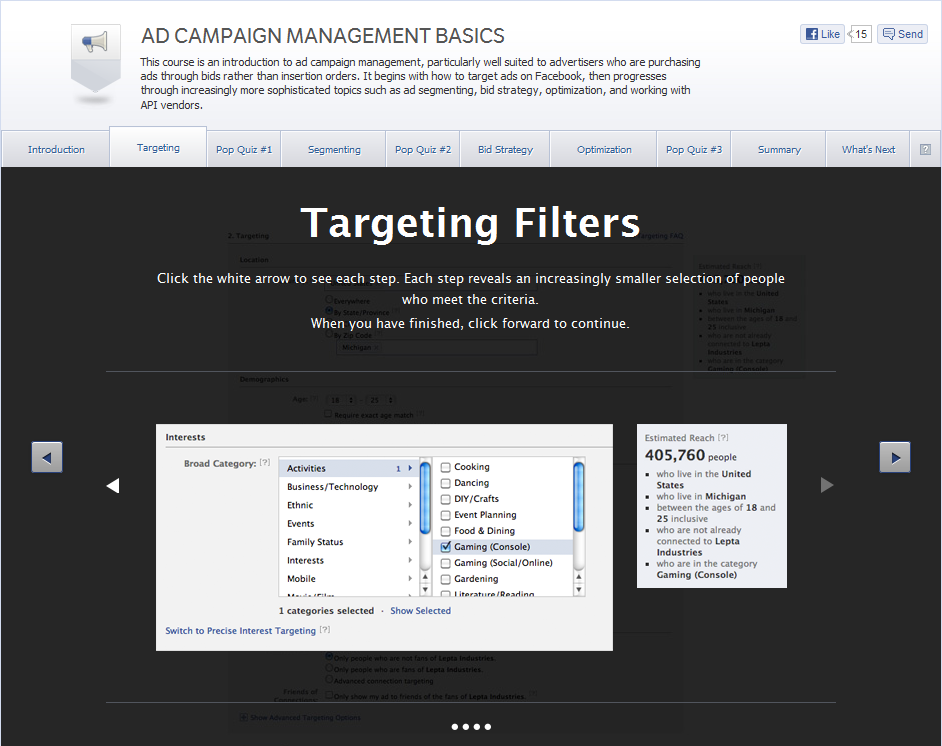The image size is (942, 746).
Task: Open the Pop Quiz #3 tab
Action: pos(694,149)
